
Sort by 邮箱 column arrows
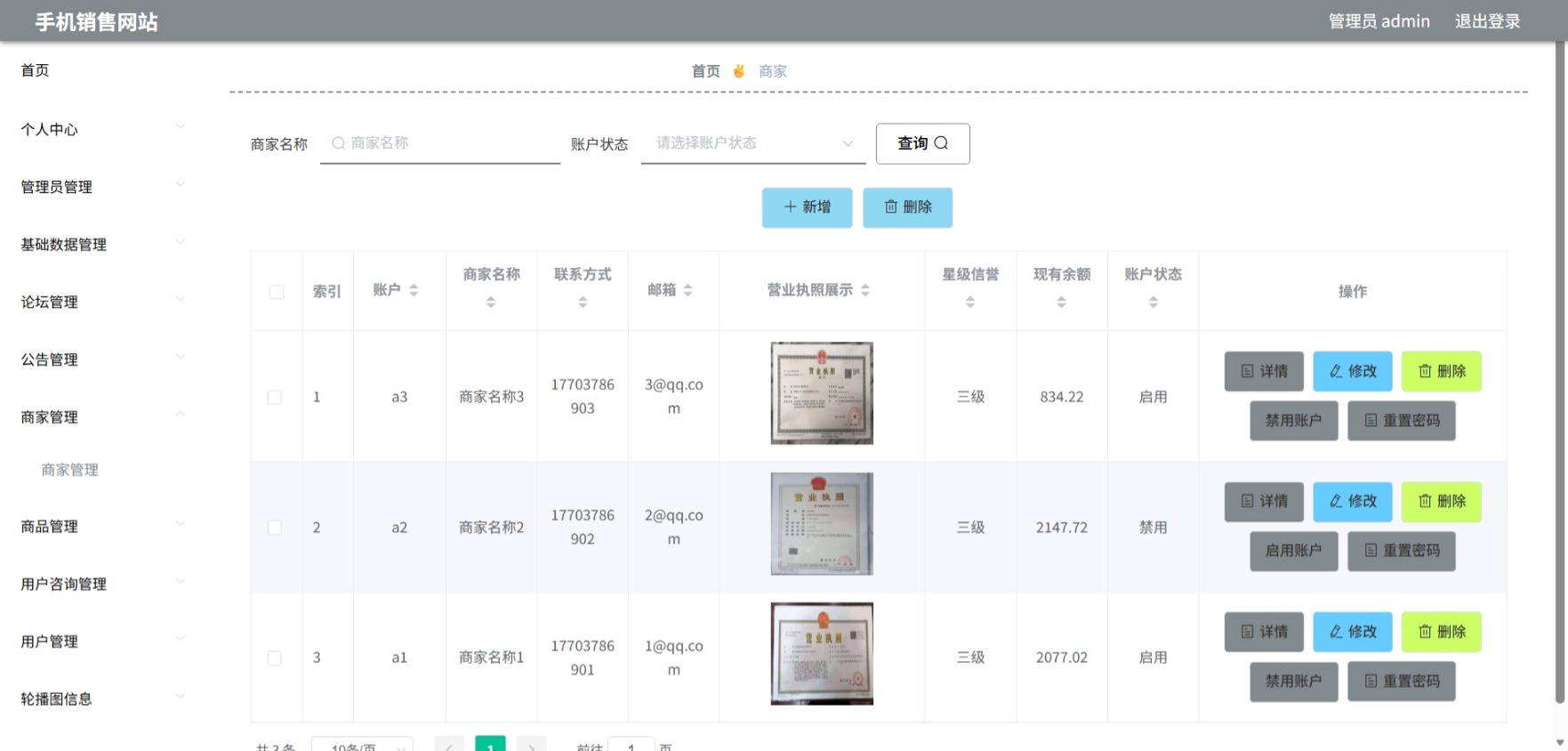click(688, 290)
